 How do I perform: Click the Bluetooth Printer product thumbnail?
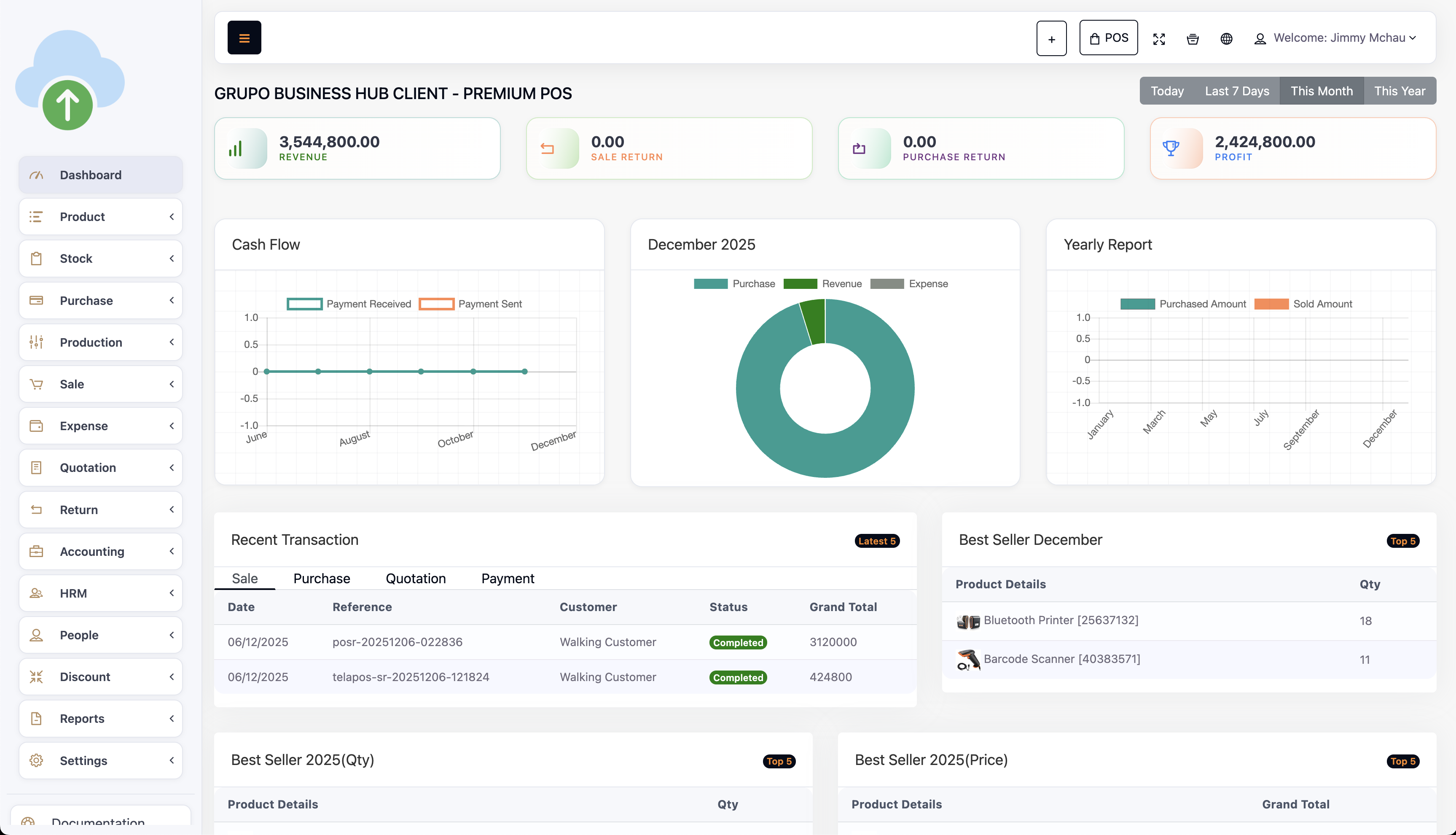coord(967,621)
